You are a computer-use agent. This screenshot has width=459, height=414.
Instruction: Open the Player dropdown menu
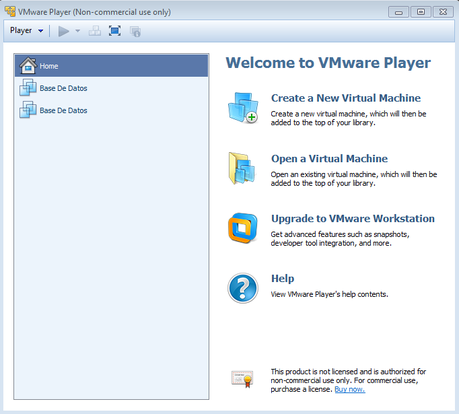pyautogui.click(x=26, y=31)
